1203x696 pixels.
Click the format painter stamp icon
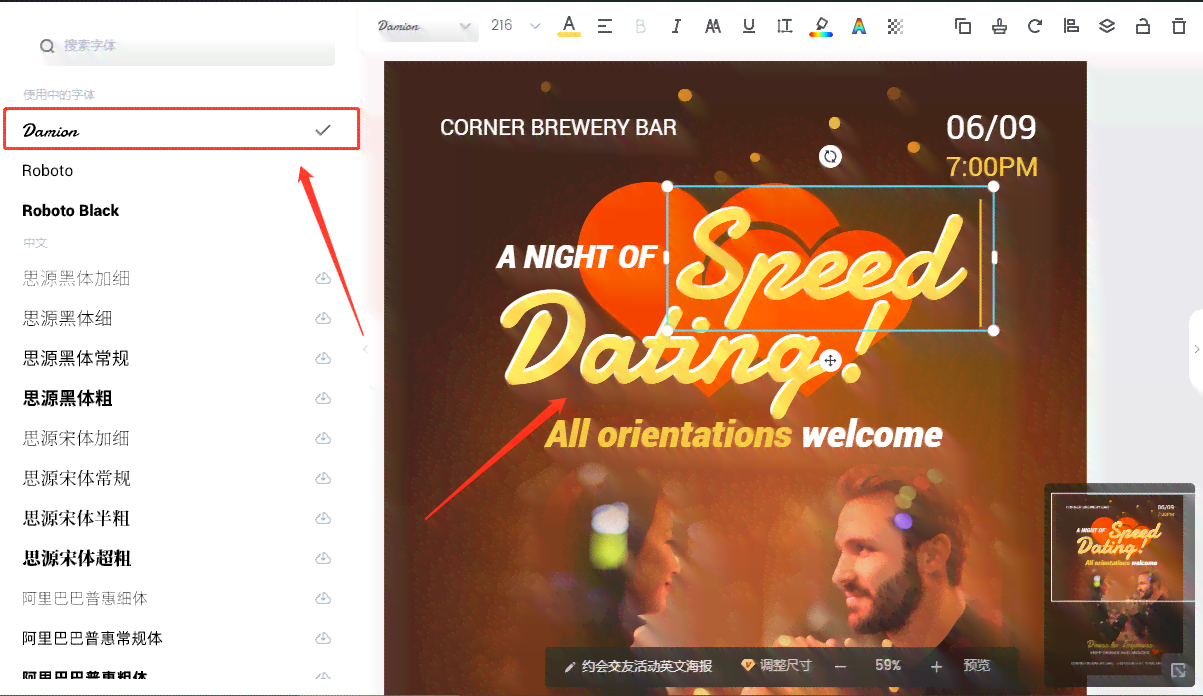point(999,26)
